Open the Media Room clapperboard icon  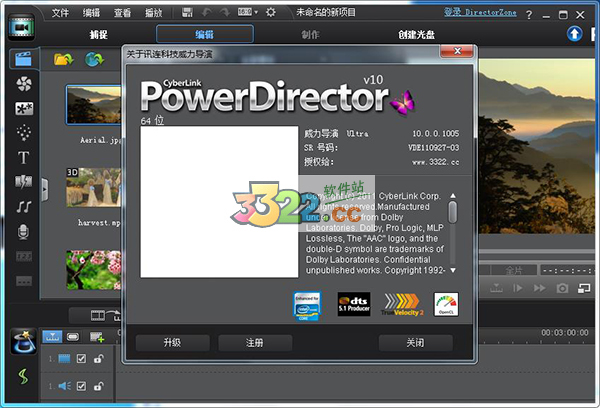click(23, 59)
